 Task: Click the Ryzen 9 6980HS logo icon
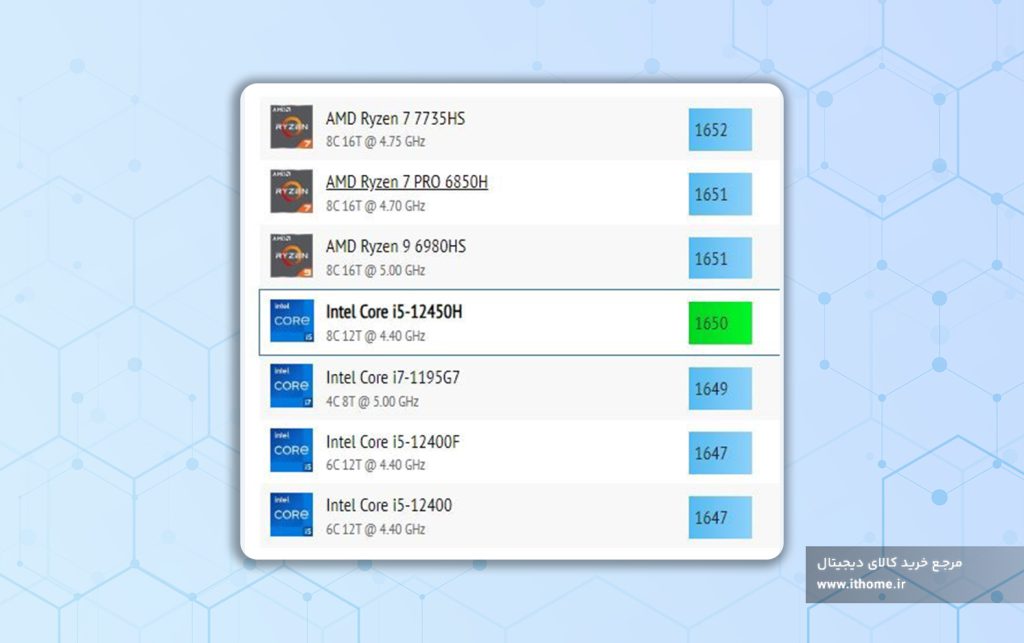coord(291,256)
